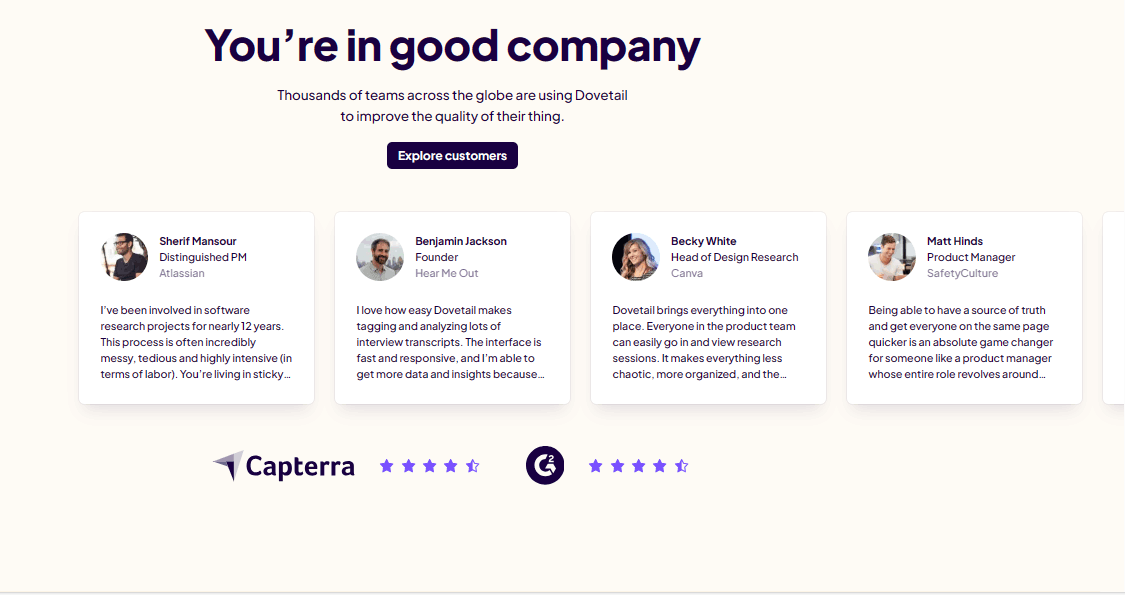This screenshot has width=1125, height=595.
Task: Click the Hear Me Out company label
Action: click(x=447, y=273)
